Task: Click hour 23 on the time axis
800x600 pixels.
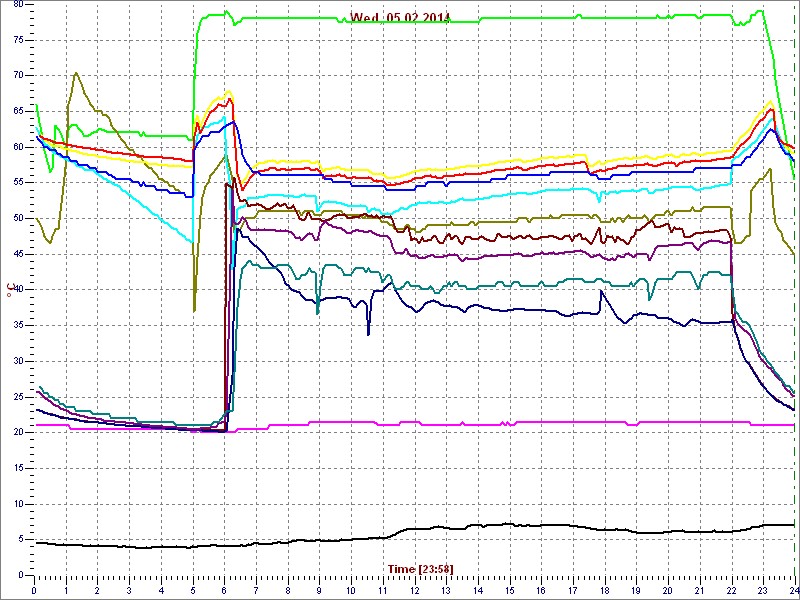Action: point(764,590)
